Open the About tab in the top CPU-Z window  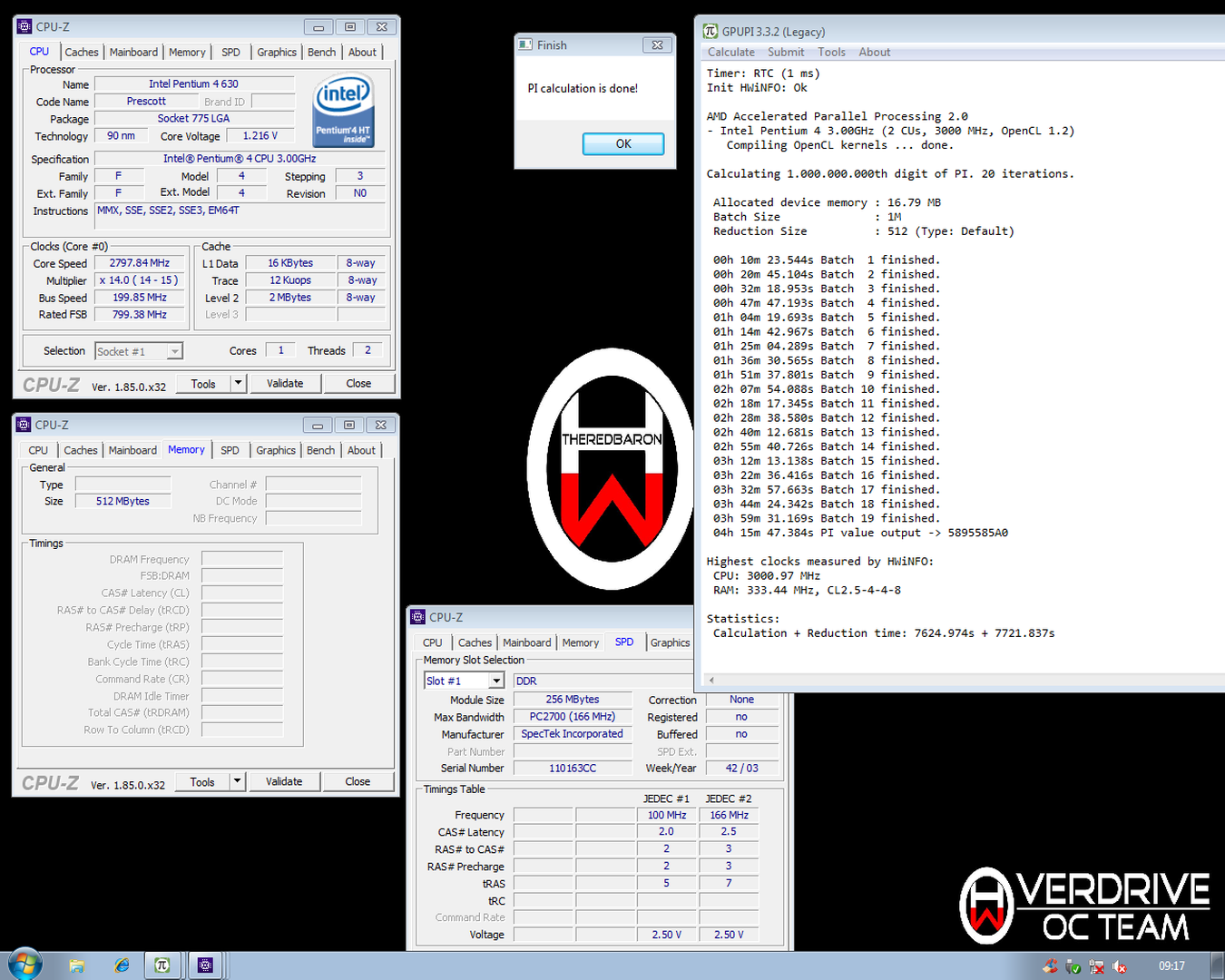pyautogui.click(x=362, y=52)
